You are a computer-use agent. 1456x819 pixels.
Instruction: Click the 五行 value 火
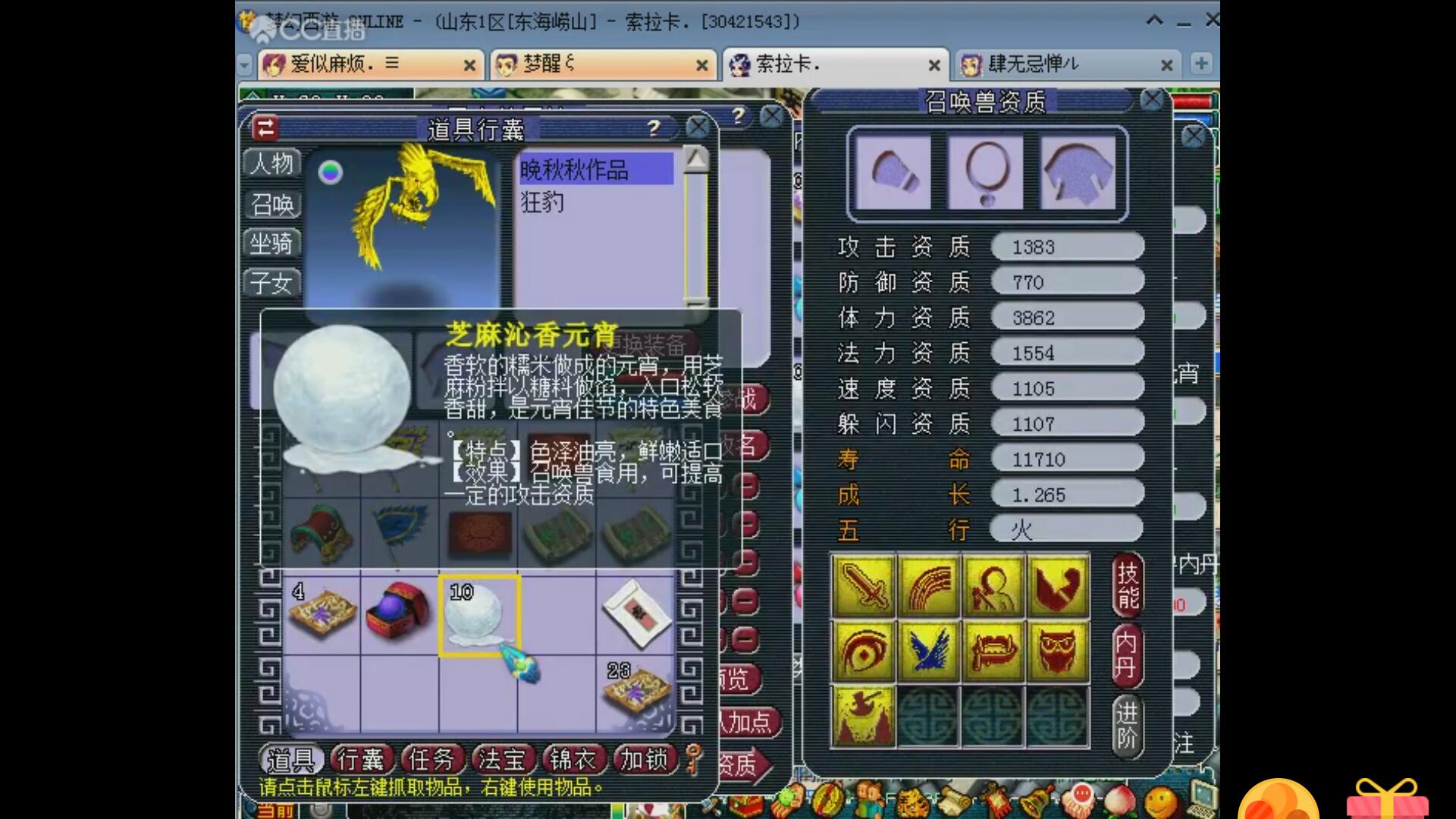[x=1068, y=529]
